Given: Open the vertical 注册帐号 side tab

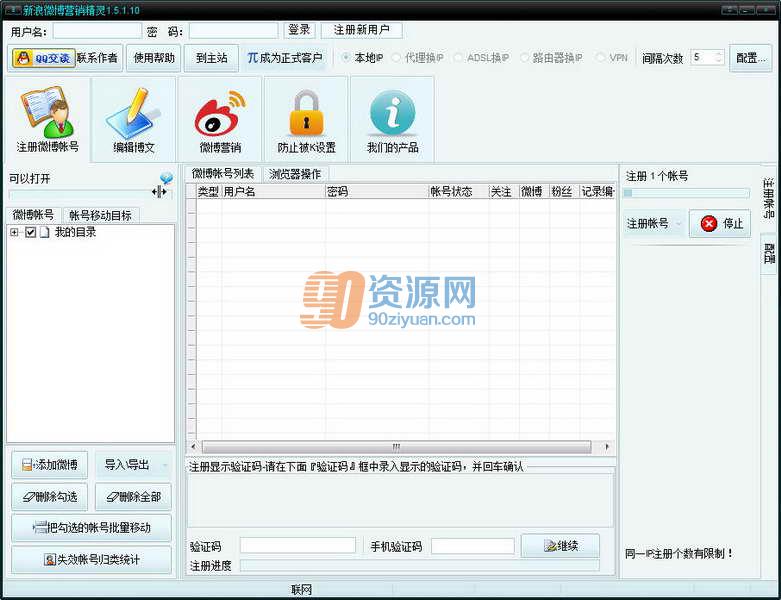Looking at the screenshot, I should (769, 198).
